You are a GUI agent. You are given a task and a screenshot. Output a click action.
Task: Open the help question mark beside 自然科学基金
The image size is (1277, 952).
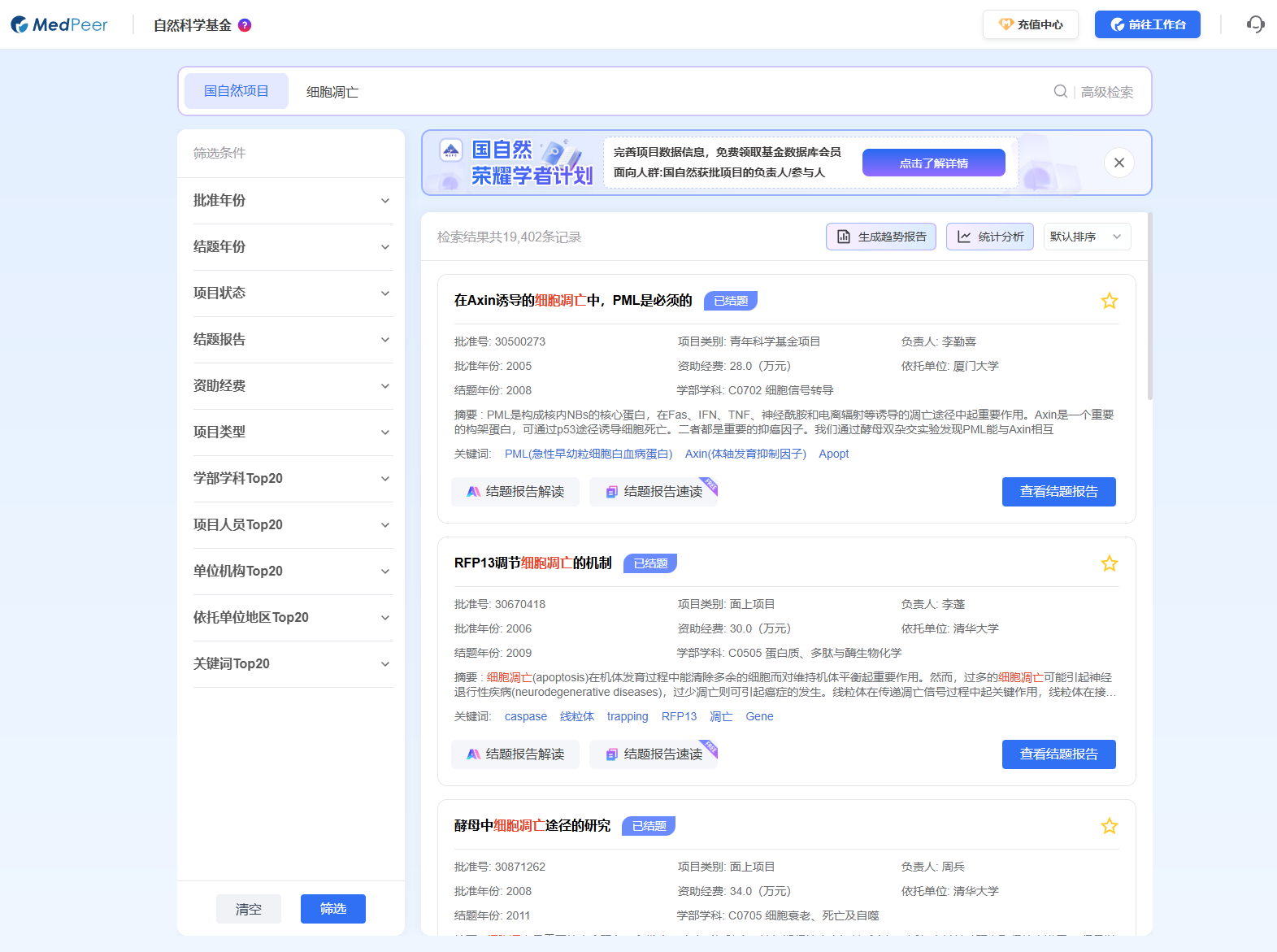(x=245, y=25)
